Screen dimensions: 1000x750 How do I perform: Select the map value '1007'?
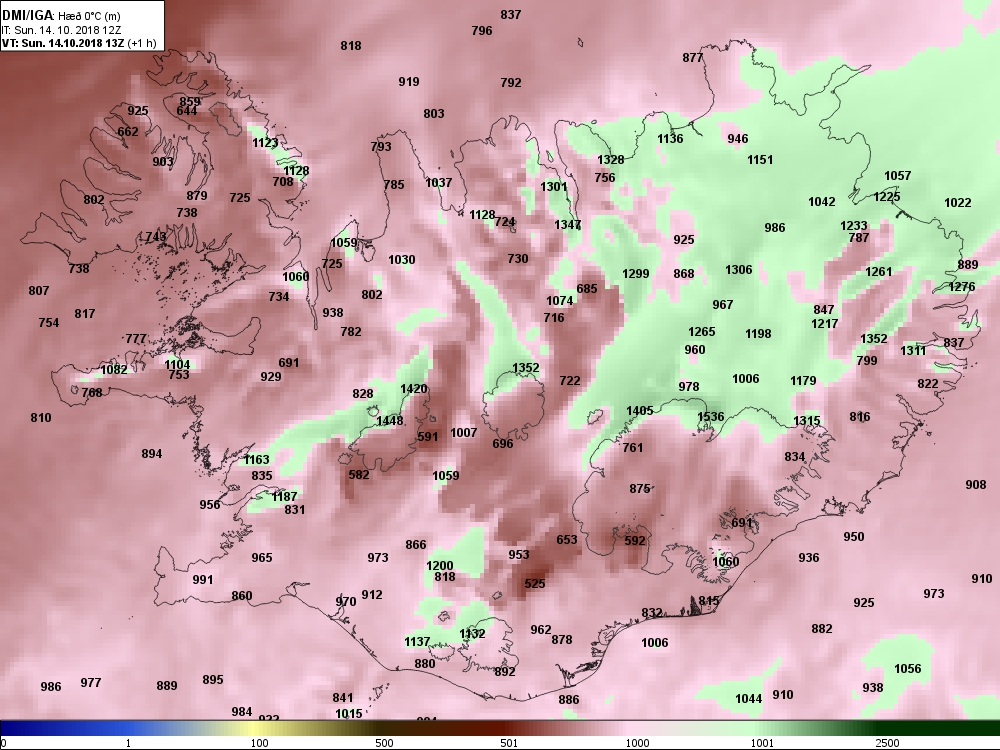point(464,432)
